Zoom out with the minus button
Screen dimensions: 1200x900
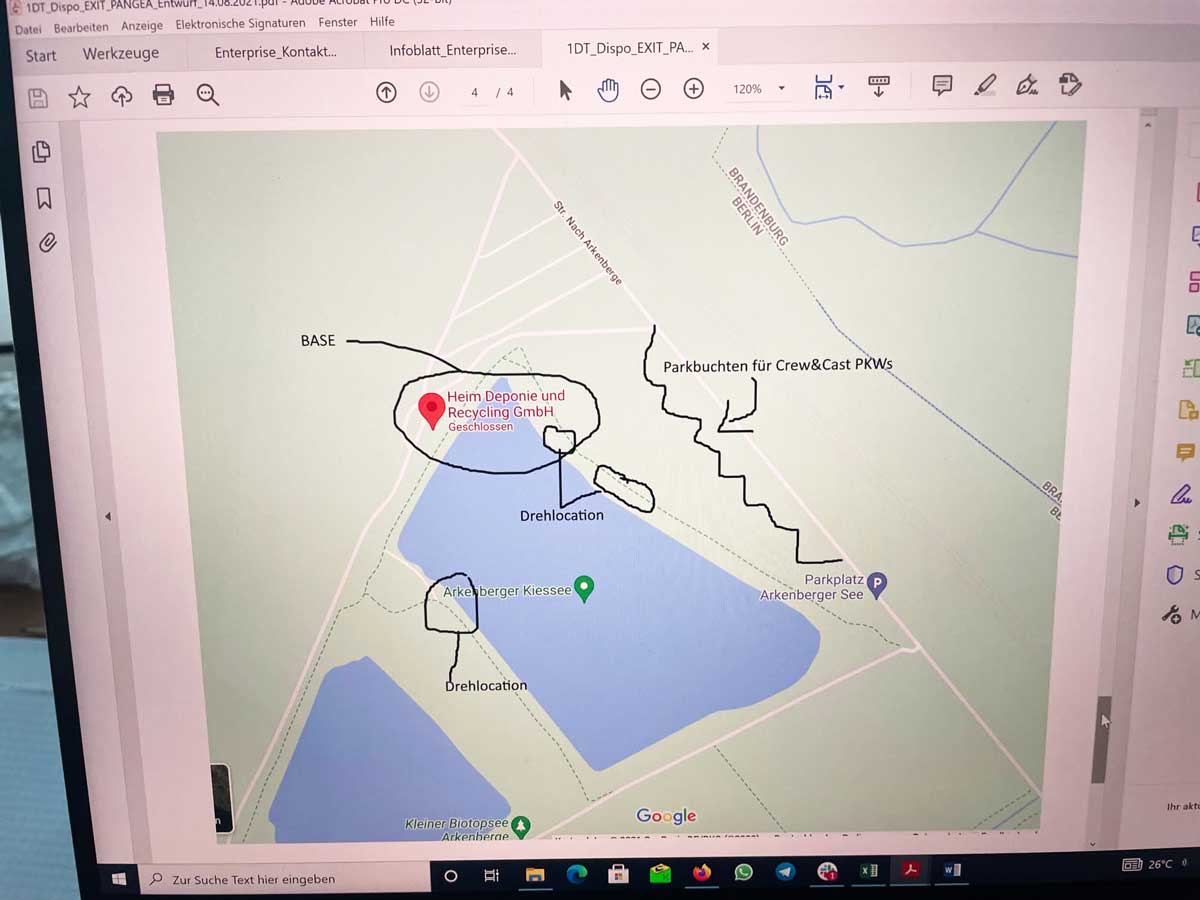[651, 90]
